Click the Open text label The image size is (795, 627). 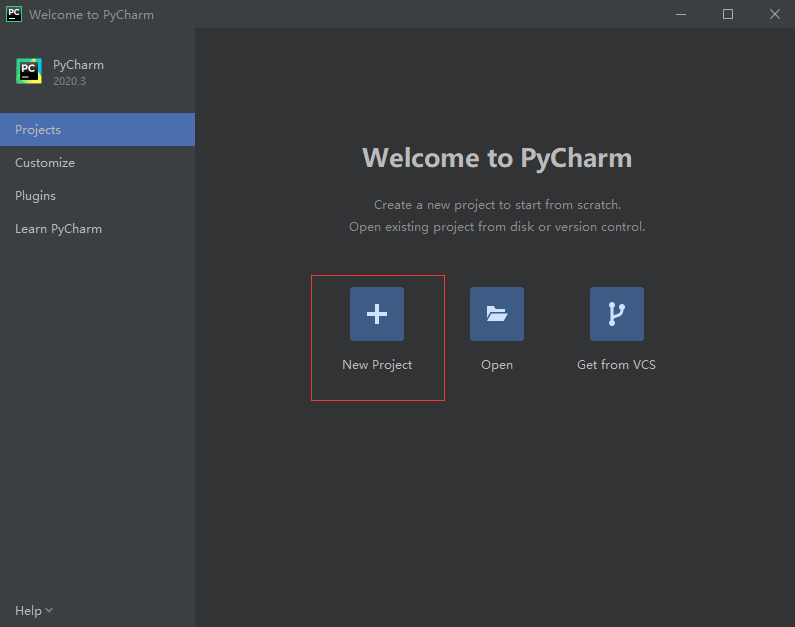click(x=497, y=365)
